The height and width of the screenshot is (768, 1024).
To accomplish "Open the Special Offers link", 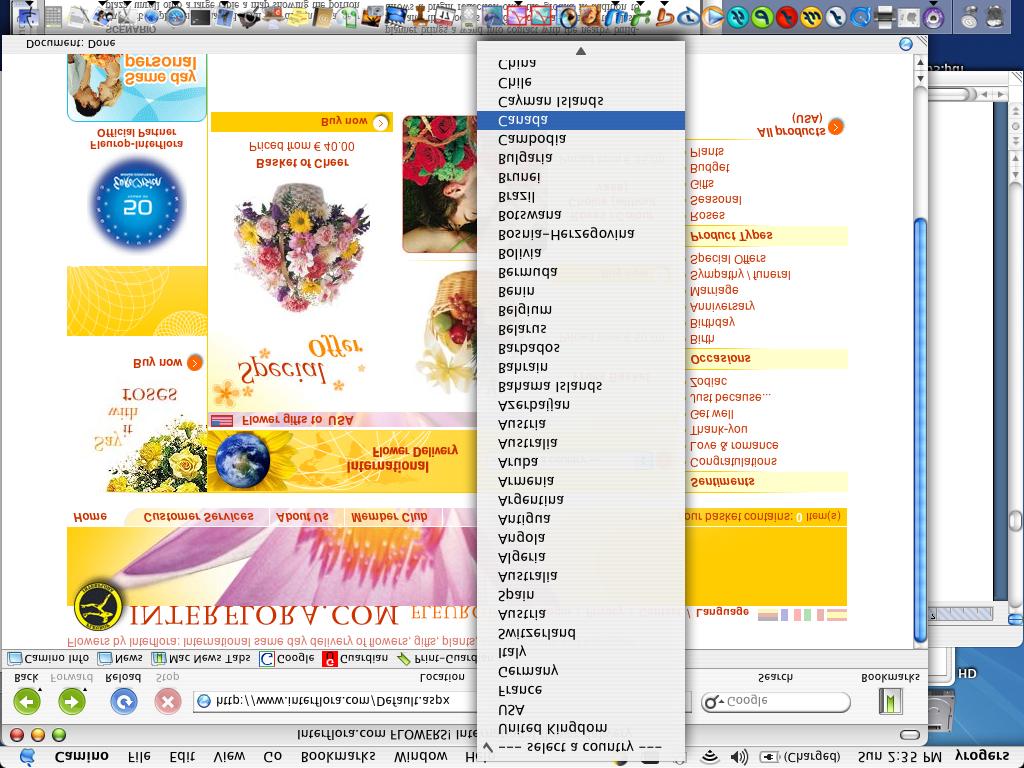I will 728,259.
